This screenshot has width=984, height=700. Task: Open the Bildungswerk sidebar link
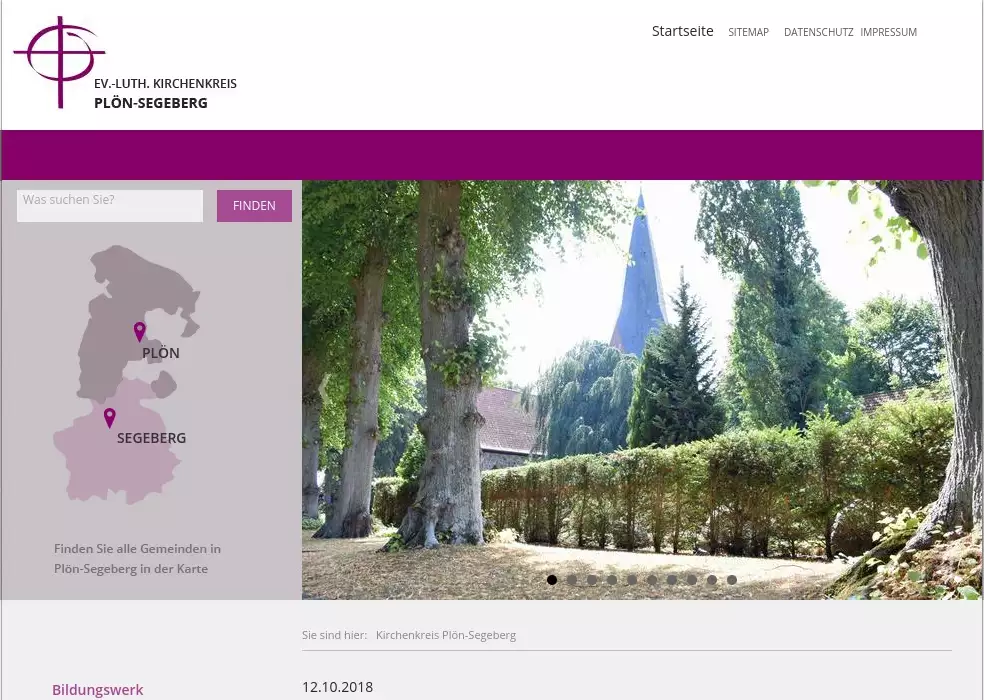click(98, 690)
